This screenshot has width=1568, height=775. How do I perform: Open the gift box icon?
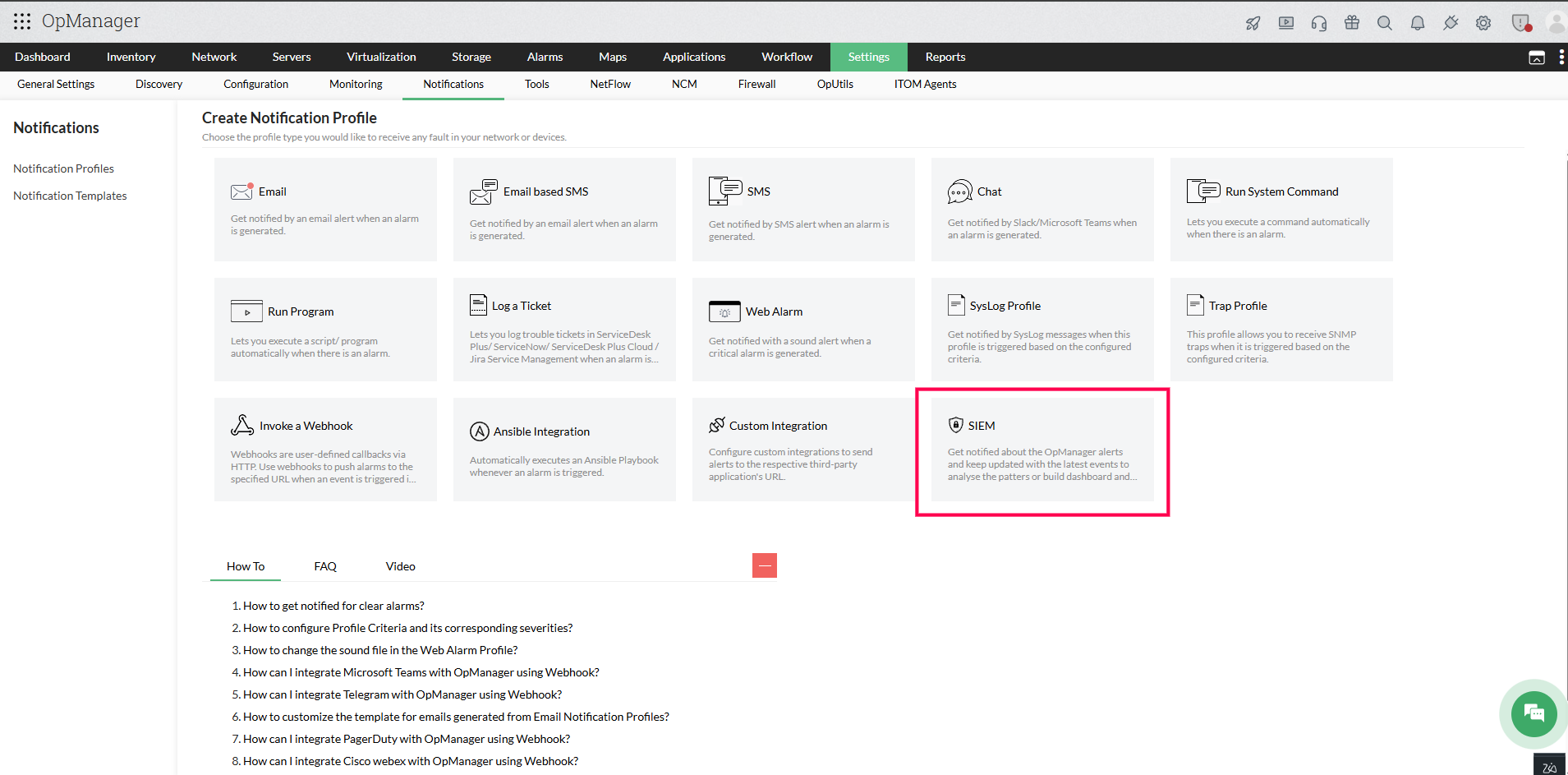(1352, 23)
